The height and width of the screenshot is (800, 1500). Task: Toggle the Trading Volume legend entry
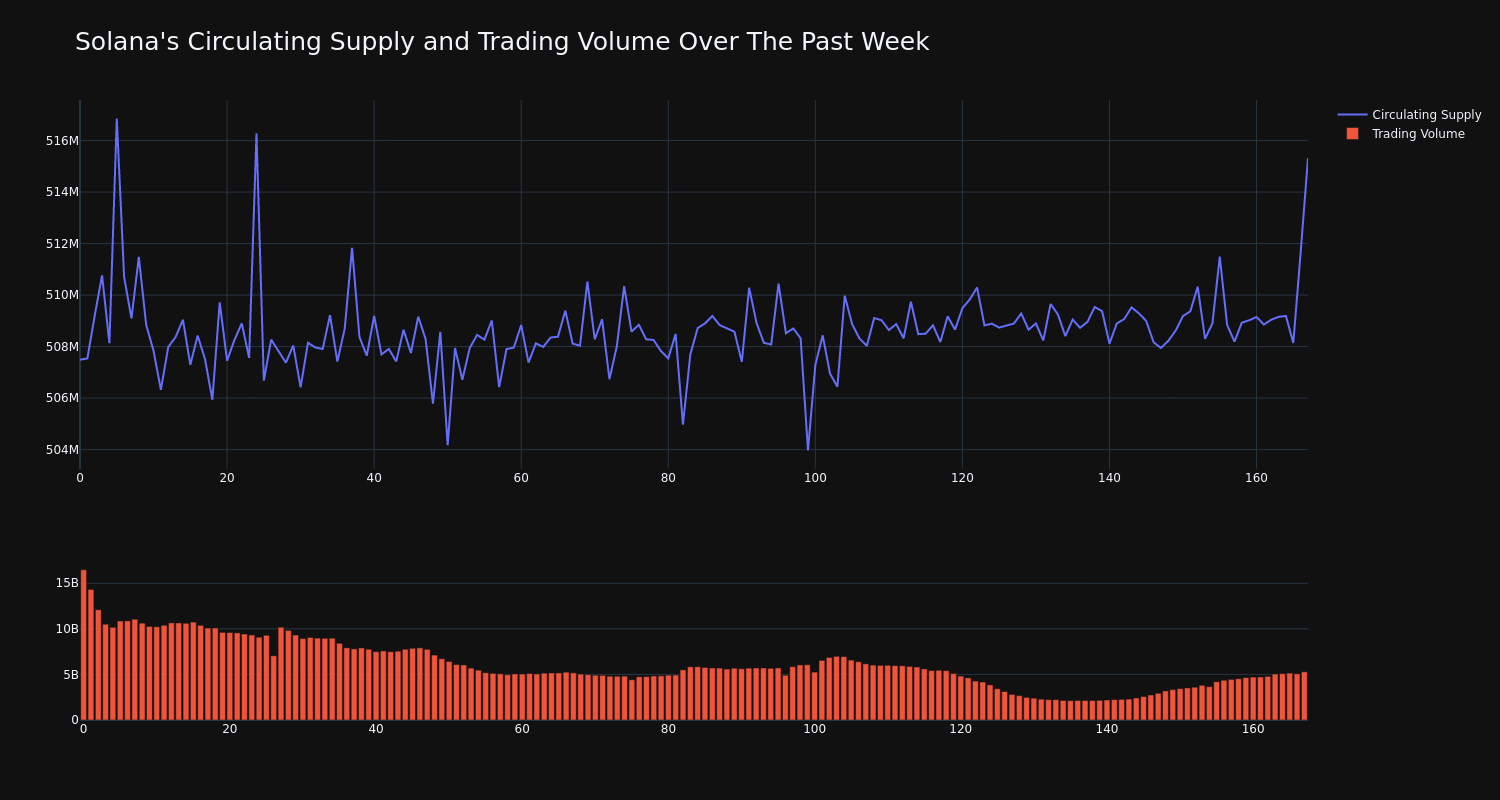[1409, 134]
